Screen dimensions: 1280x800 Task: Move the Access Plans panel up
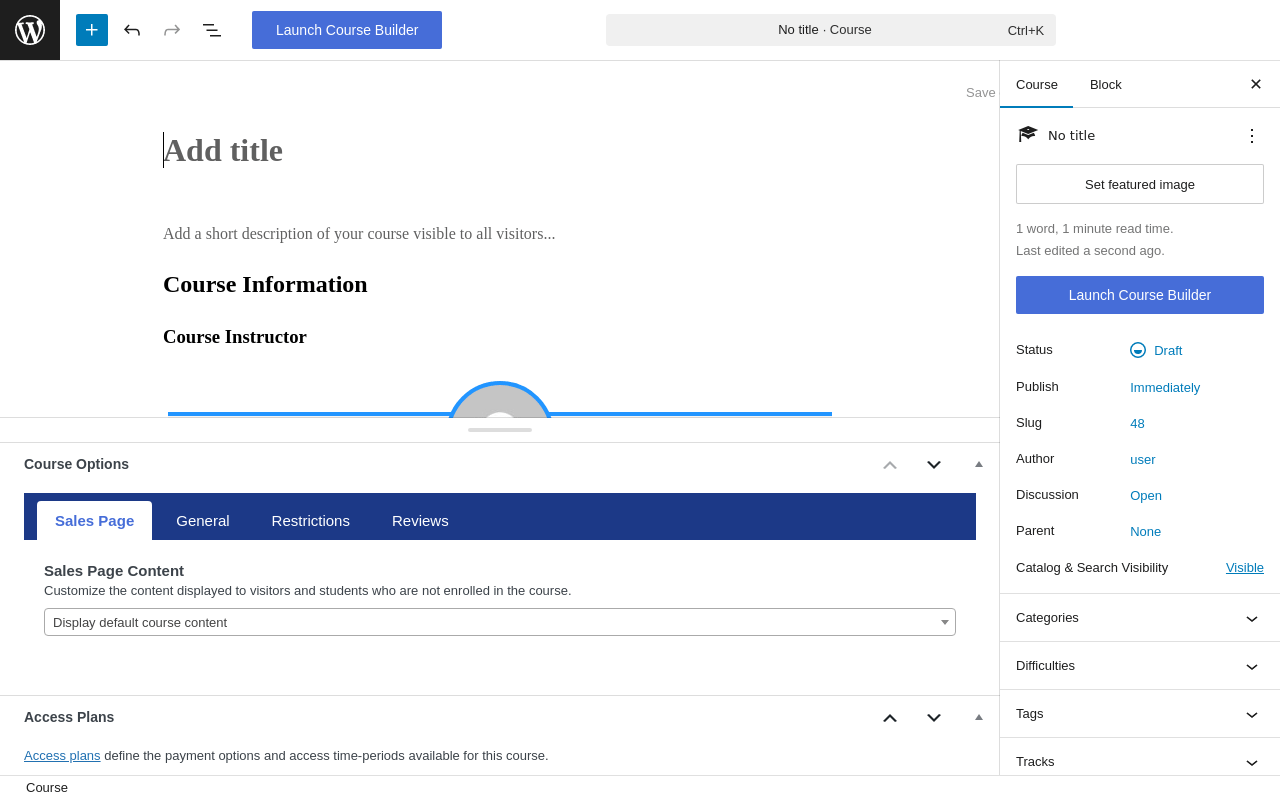point(890,718)
